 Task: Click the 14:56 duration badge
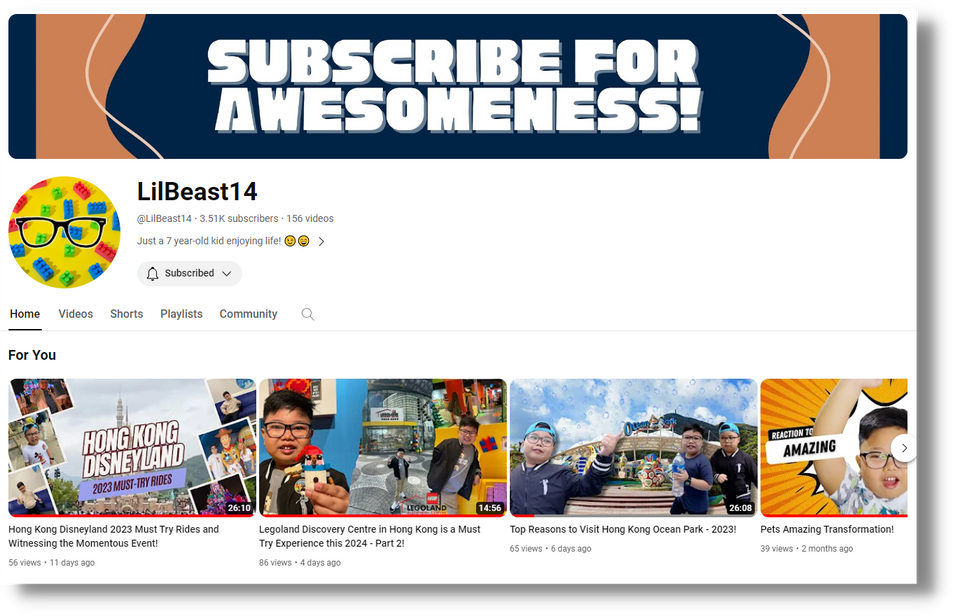490,508
